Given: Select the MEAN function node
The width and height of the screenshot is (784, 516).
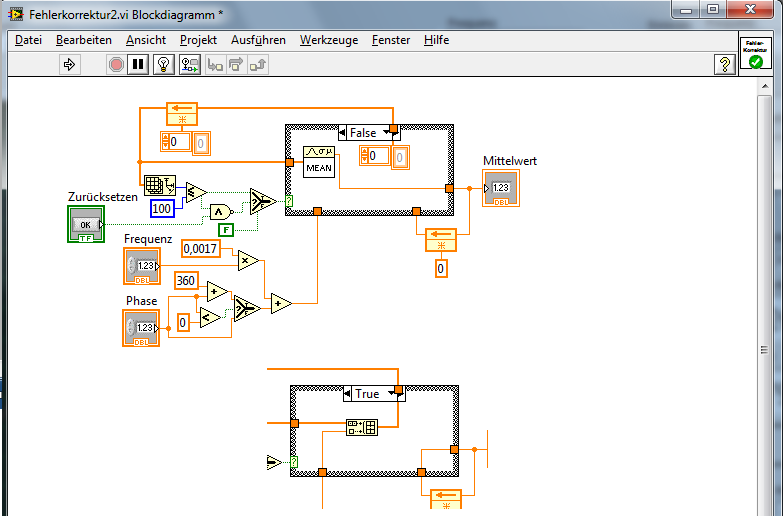Looking at the screenshot, I should pos(318,162).
